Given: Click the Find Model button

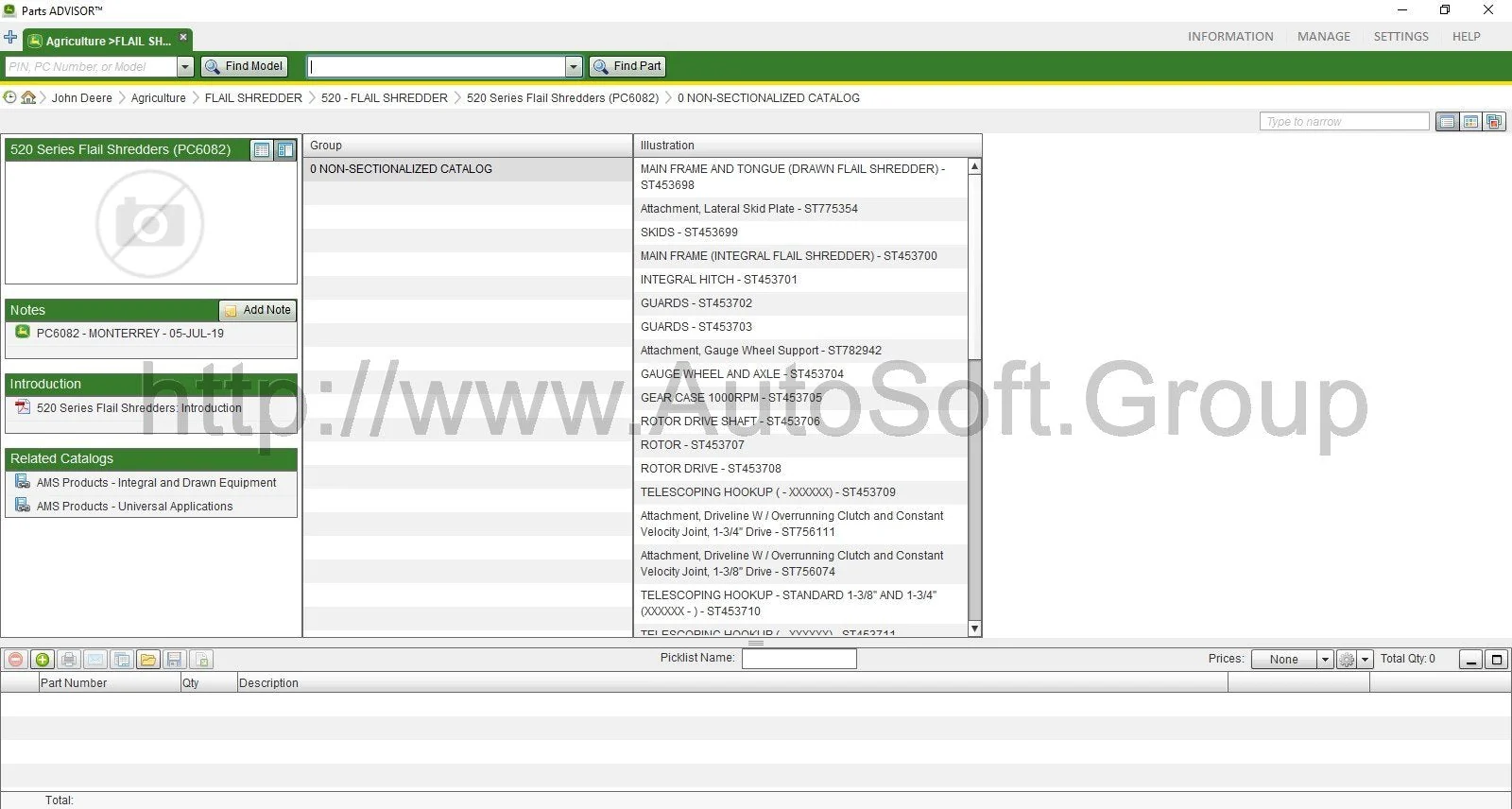Looking at the screenshot, I should pyautogui.click(x=244, y=67).
